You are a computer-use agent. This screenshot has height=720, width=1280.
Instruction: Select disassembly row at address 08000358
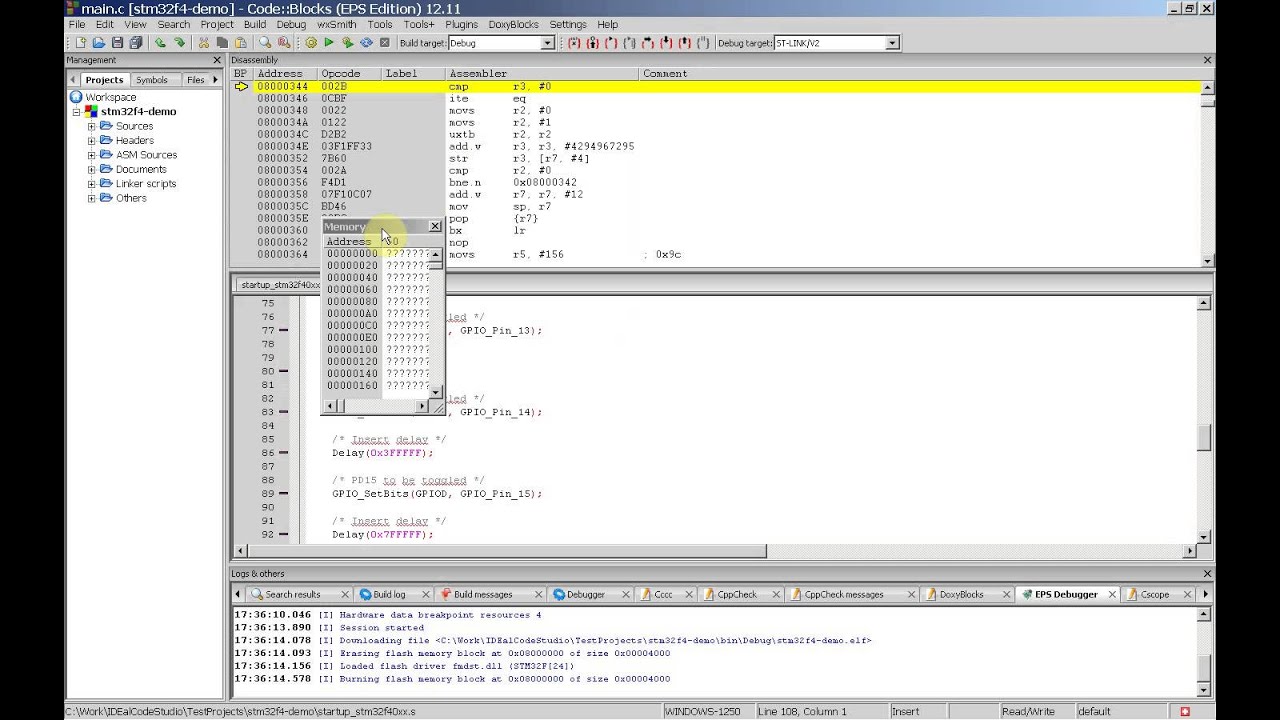[x=716, y=194]
